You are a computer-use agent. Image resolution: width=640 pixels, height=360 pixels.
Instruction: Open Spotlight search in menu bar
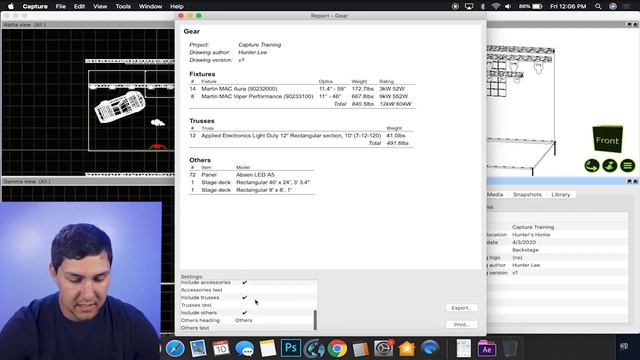tap(598, 6)
